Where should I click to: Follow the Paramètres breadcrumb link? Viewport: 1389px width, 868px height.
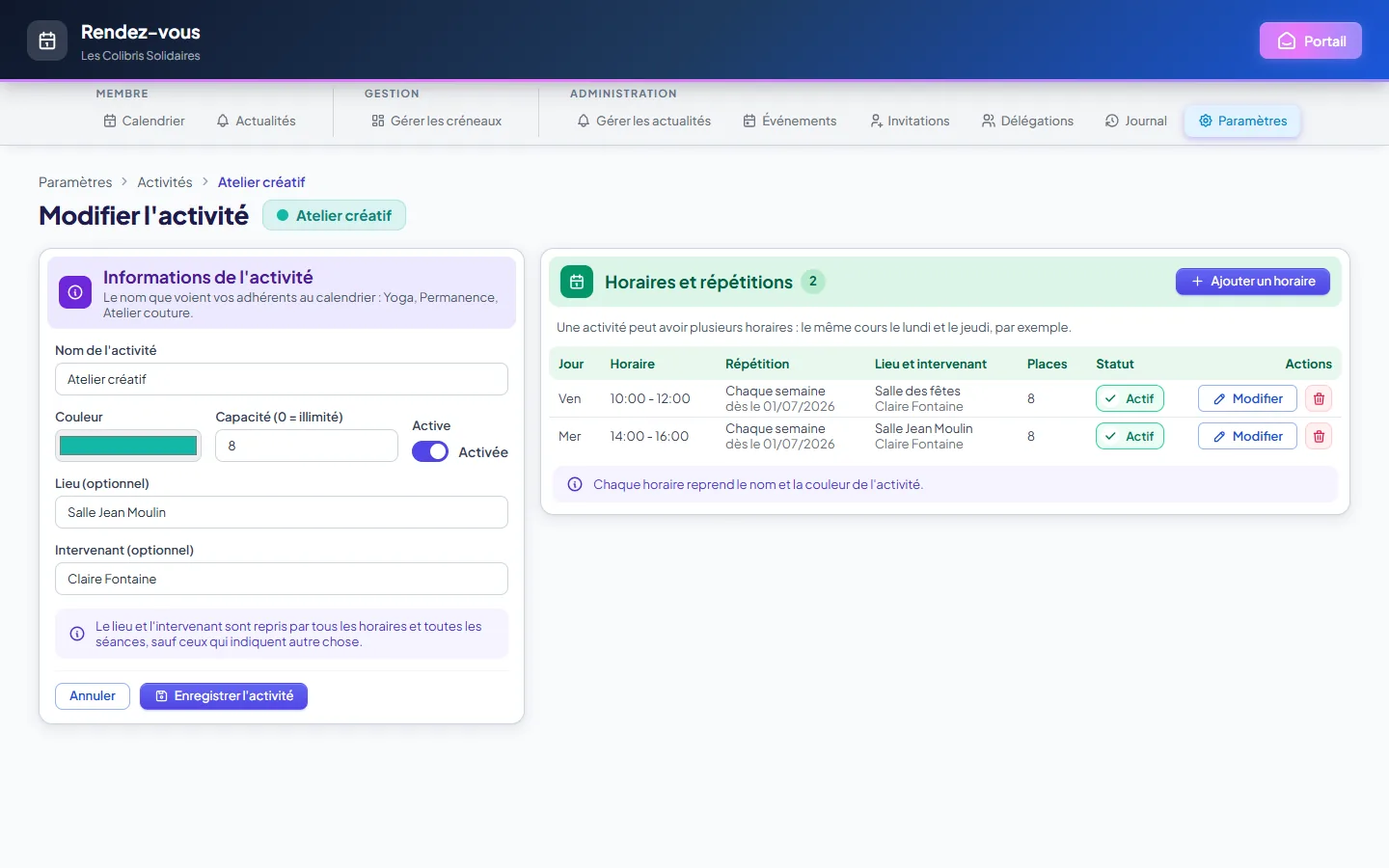coord(75,182)
